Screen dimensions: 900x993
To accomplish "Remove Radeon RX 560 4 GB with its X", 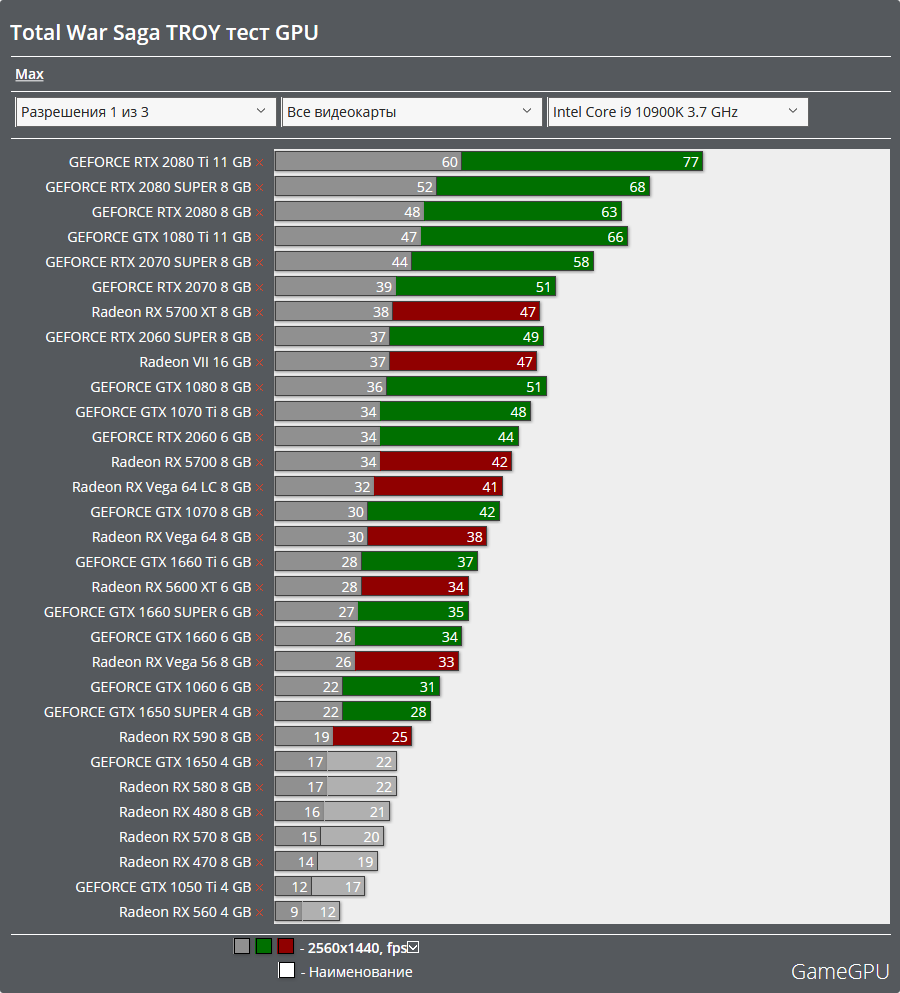I will [260, 913].
